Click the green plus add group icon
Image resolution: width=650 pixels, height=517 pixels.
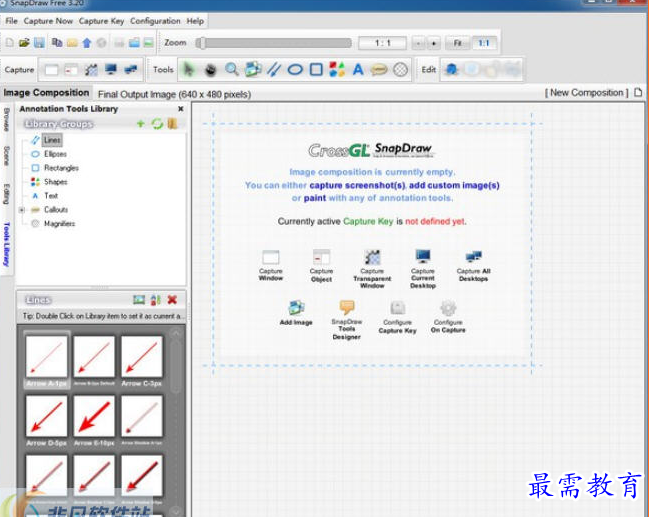pyautogui.click(x=141, y=124)
